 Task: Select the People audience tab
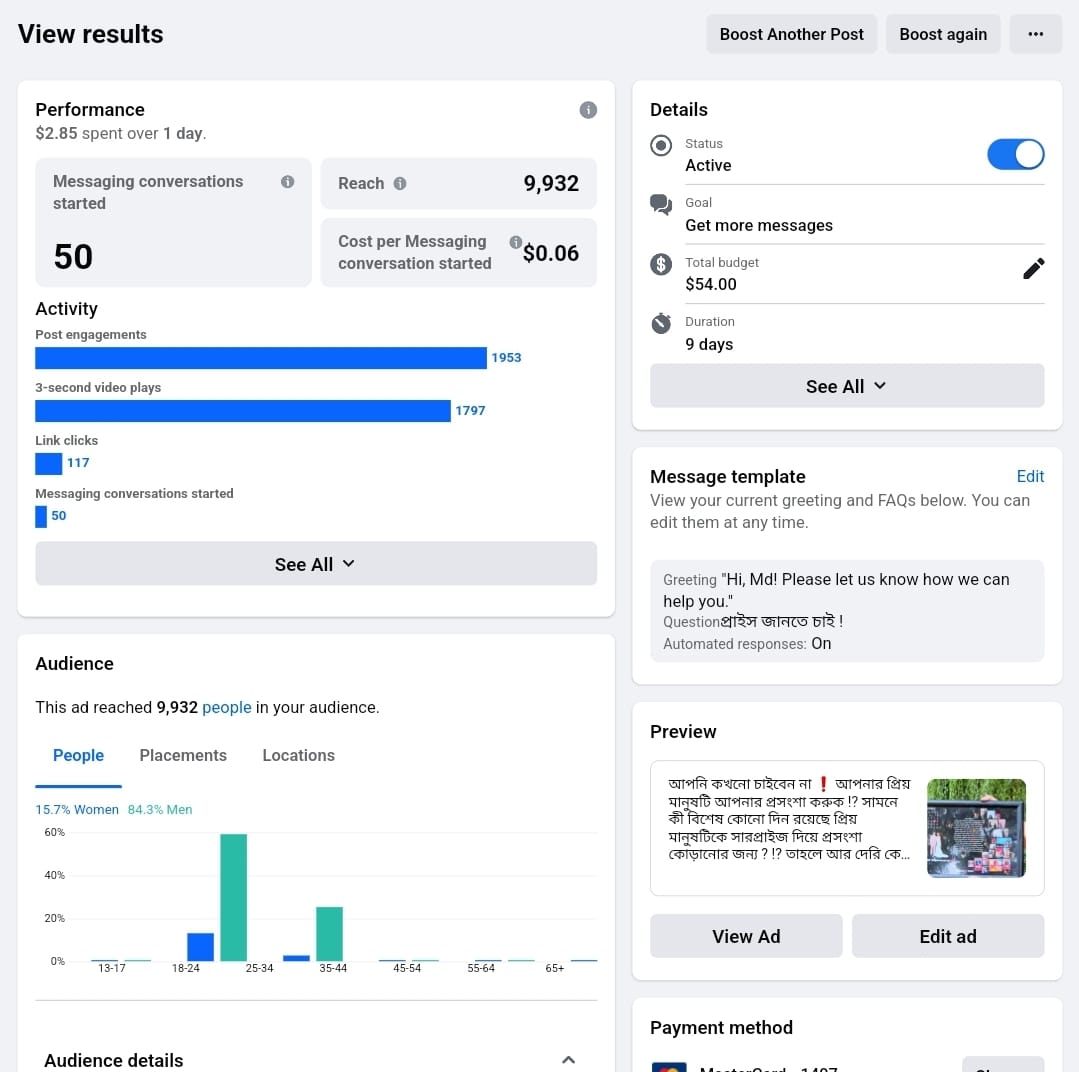(78, 755)
